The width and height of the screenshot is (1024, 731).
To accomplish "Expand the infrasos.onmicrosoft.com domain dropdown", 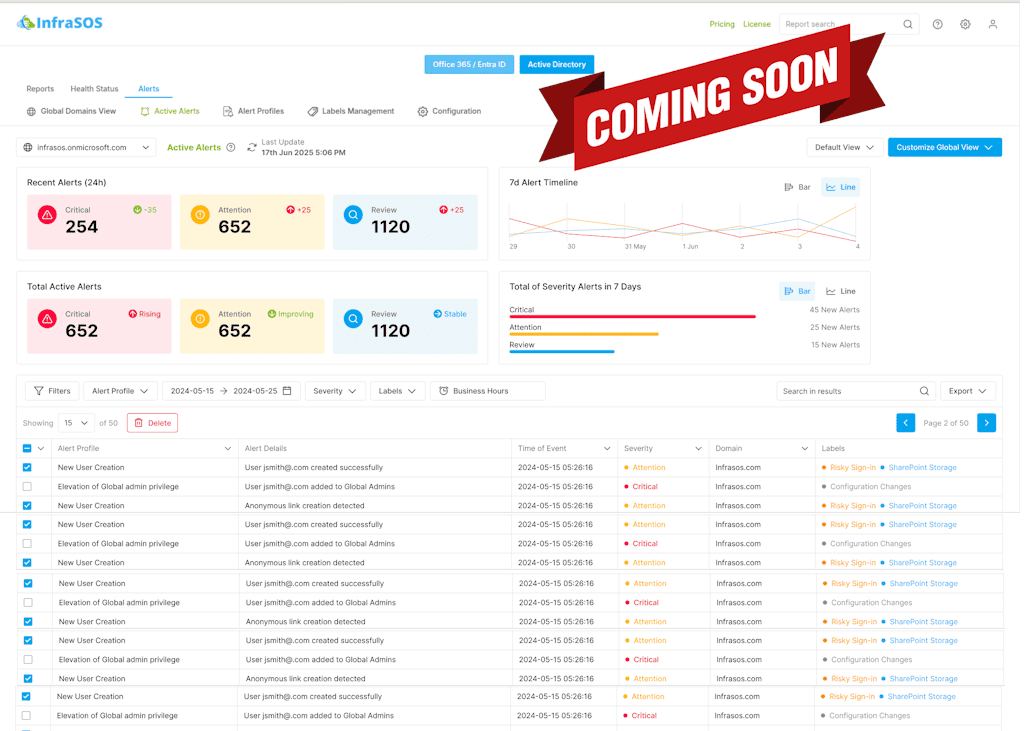I will coord(86,148).
